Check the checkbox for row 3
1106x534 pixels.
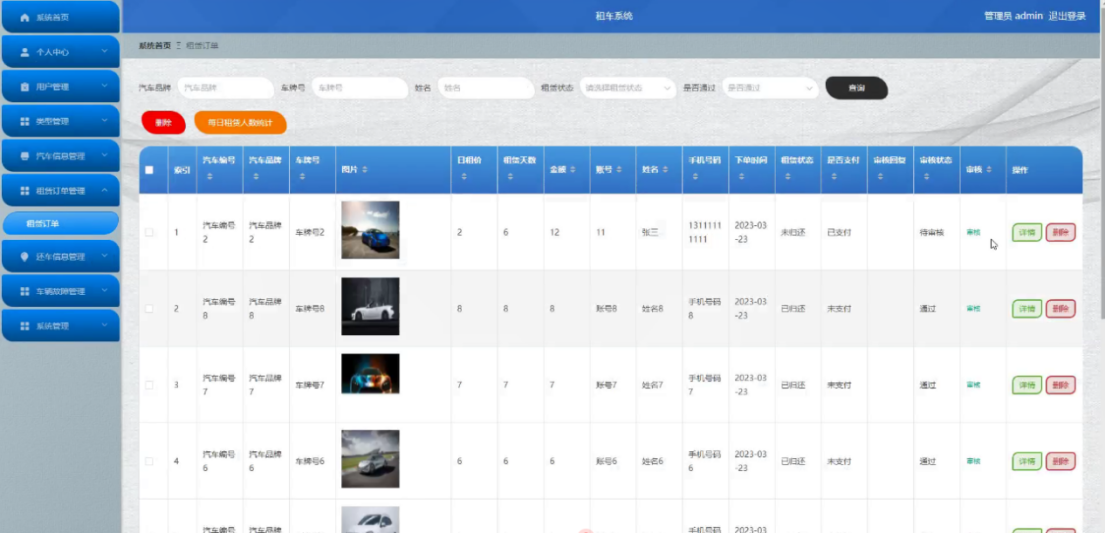tap(149, 384)
